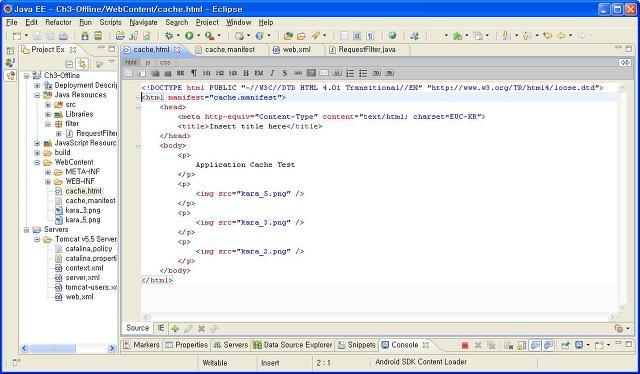This screenshot has height=374, width=640.
Task: Toggle show console on standard error
Action: click(x=548, y=345)
